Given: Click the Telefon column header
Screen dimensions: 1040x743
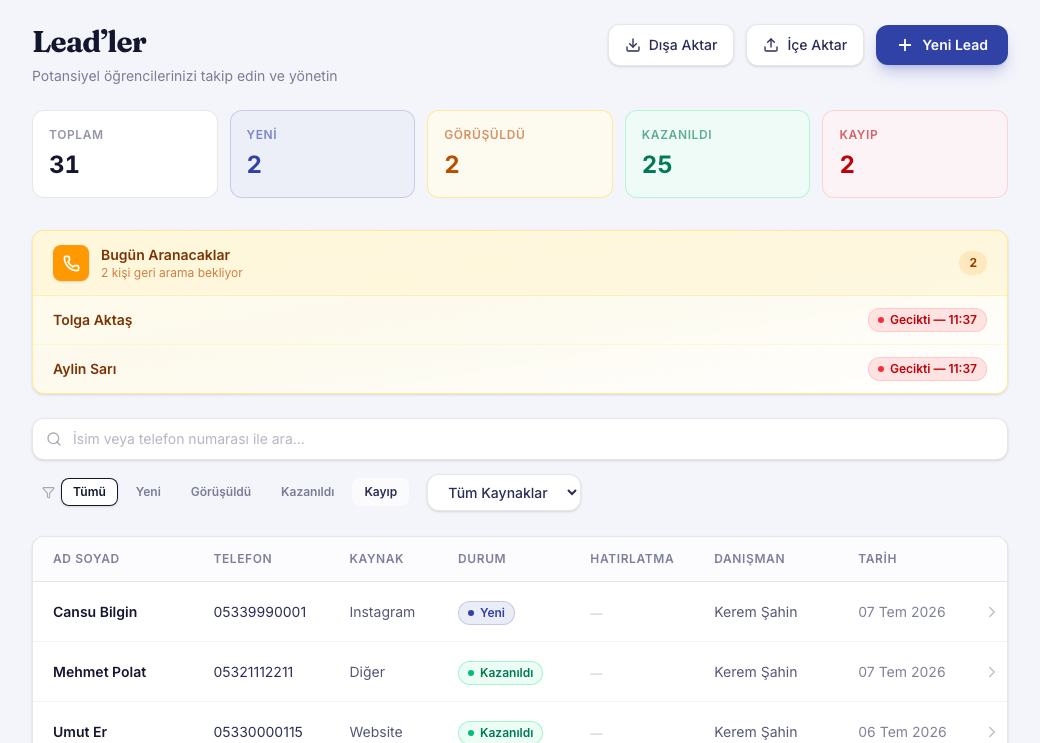Looking at the screenshot, I should point(243,559).
